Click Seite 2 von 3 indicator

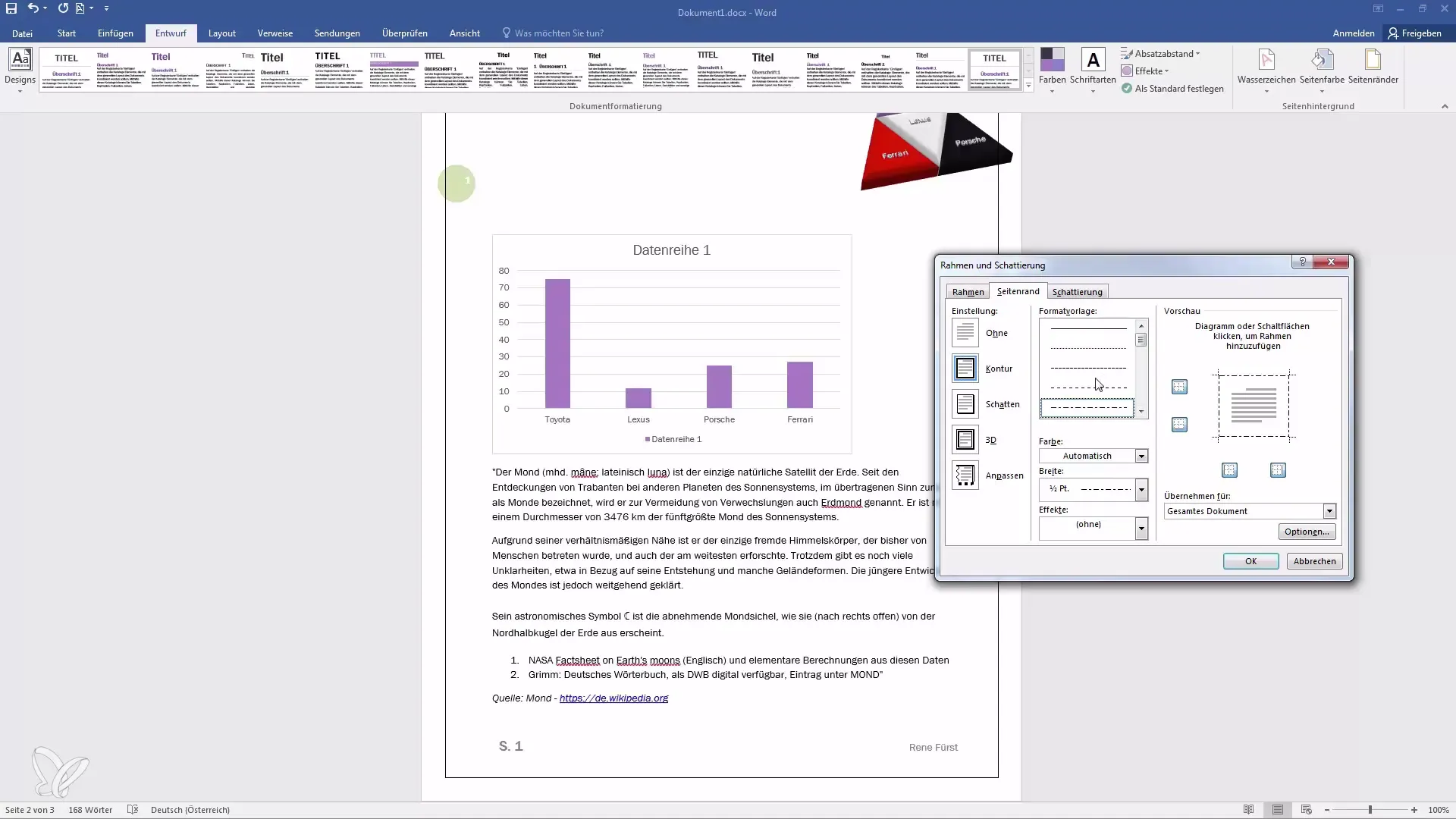[x=30, y=810]
